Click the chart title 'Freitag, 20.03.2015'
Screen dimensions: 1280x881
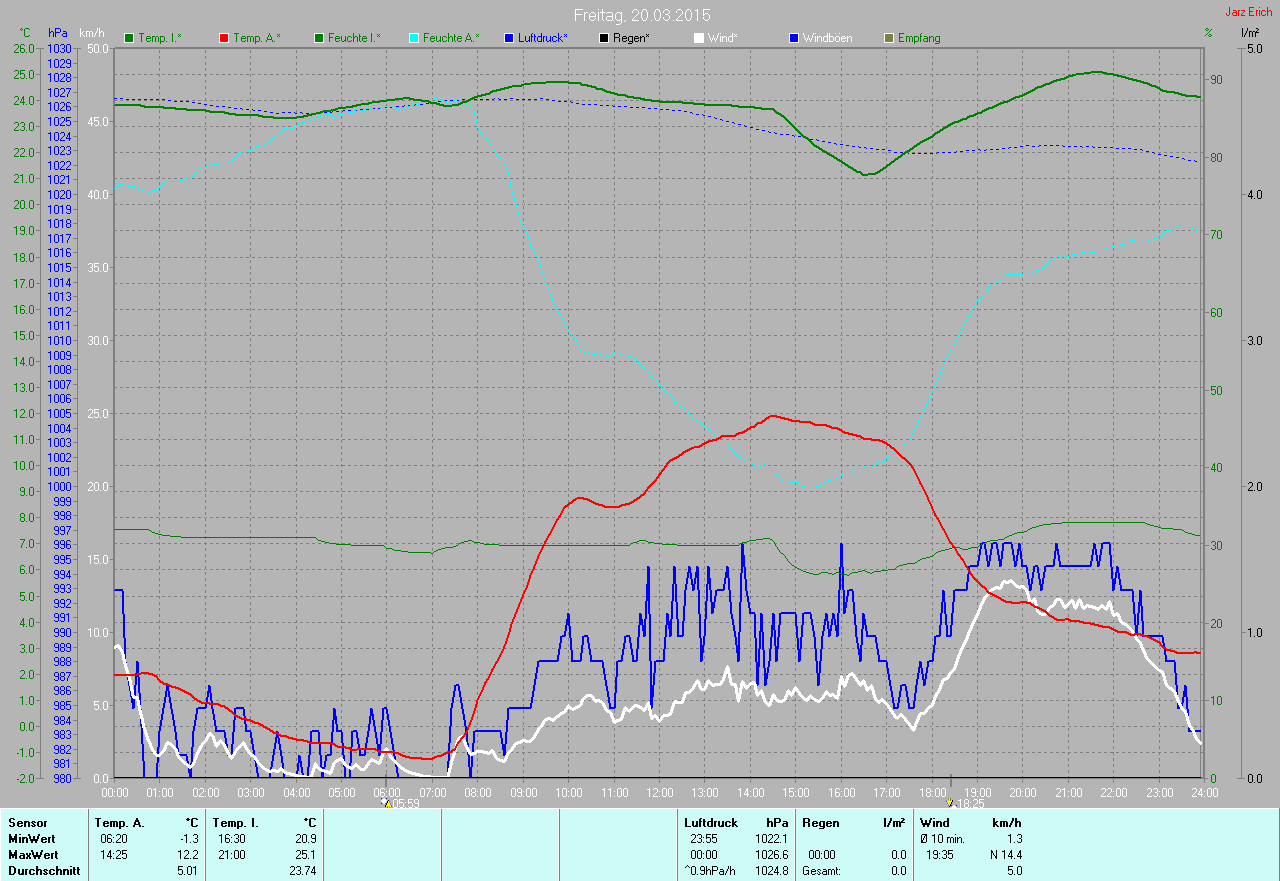pos(642,15)
